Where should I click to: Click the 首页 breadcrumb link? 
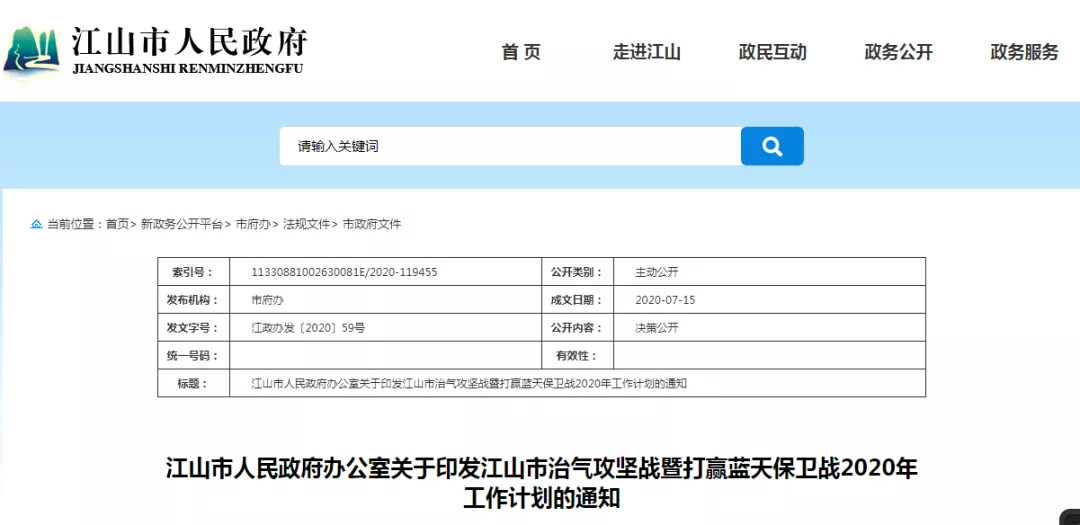point(117,225)
